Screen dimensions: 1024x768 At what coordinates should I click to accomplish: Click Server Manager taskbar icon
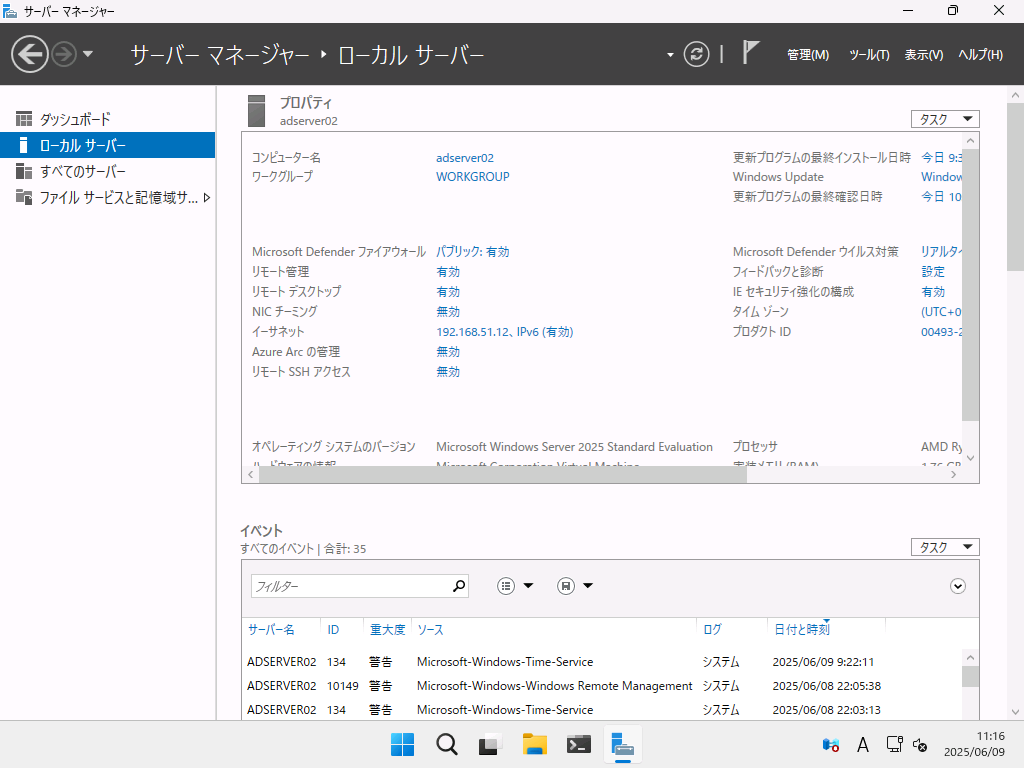622,744
